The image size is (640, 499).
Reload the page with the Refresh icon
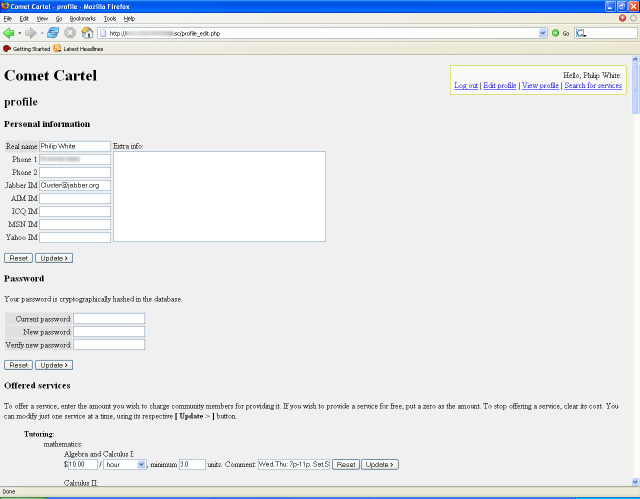53,33
